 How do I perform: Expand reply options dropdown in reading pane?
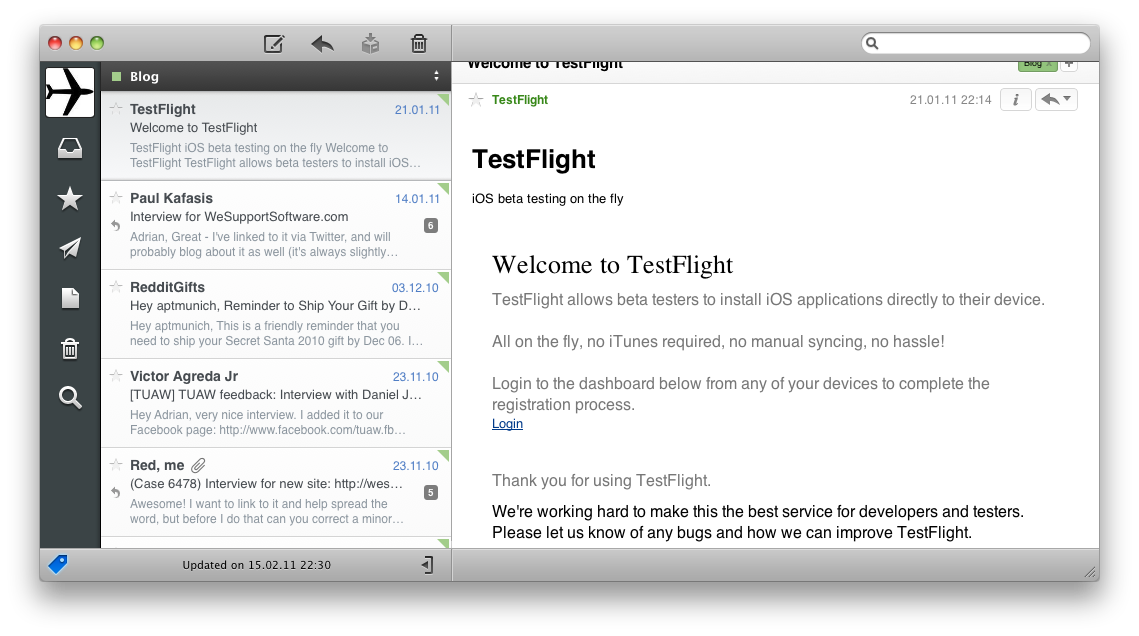pos(1056,99)
